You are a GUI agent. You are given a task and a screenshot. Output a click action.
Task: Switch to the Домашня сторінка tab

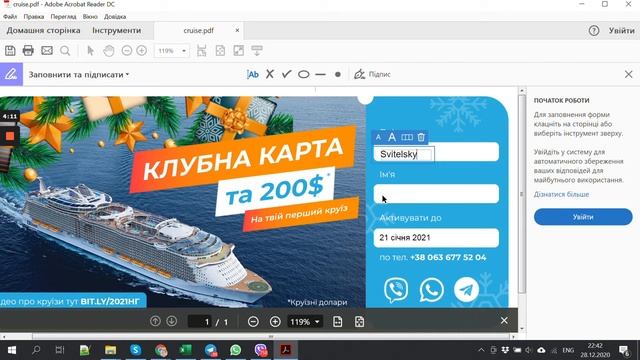[43, 31]
